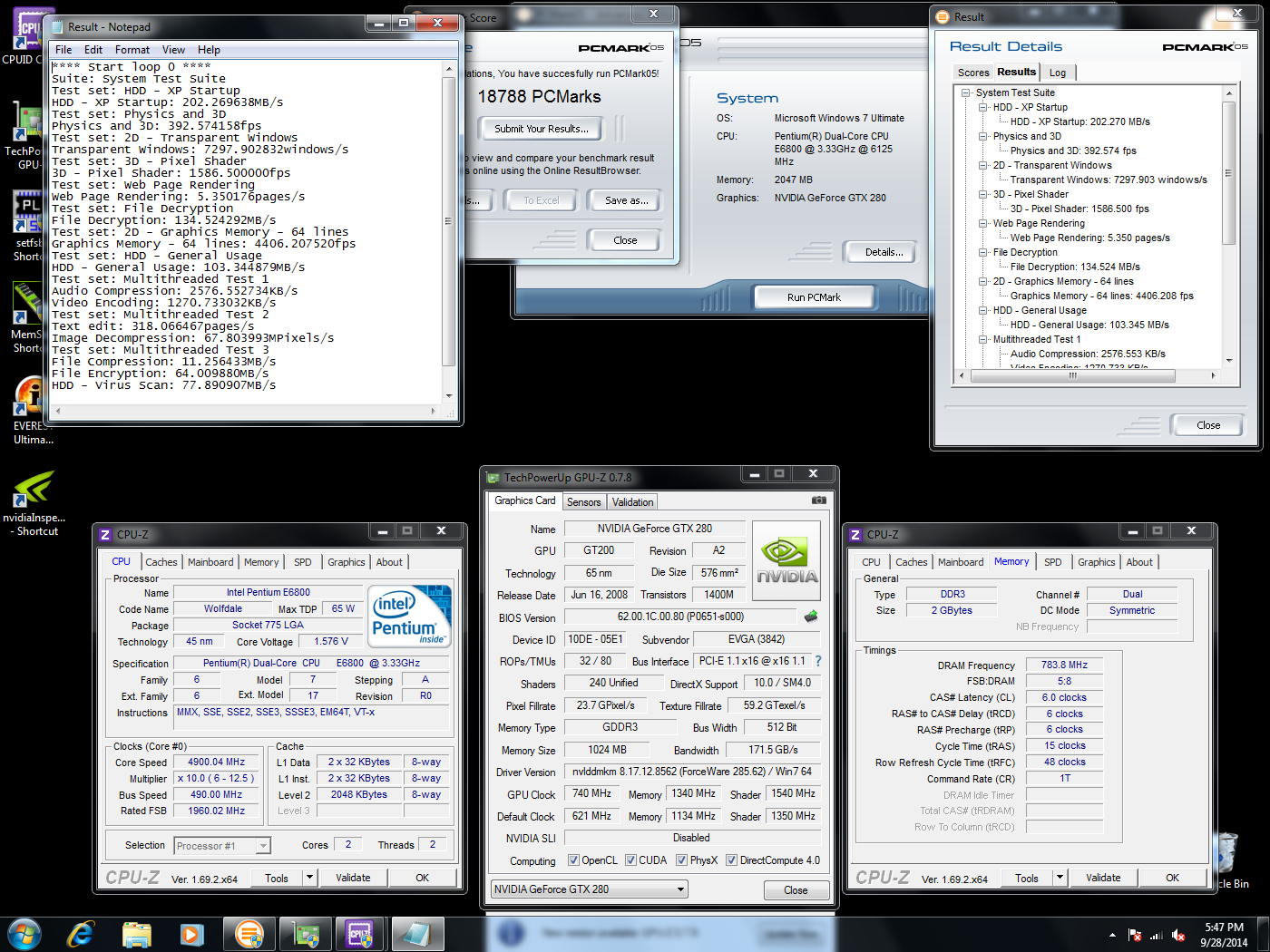Image resolution: width=1270 pixels, height=952 pixels.
Task: Switch to Scores tab in Result Details
Action: [973, 73]
